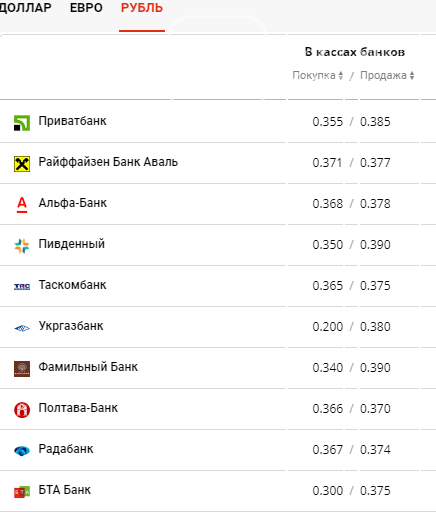
Task: Open the Райффайзен Банк Аваль link
Action: tap(108, 162)
